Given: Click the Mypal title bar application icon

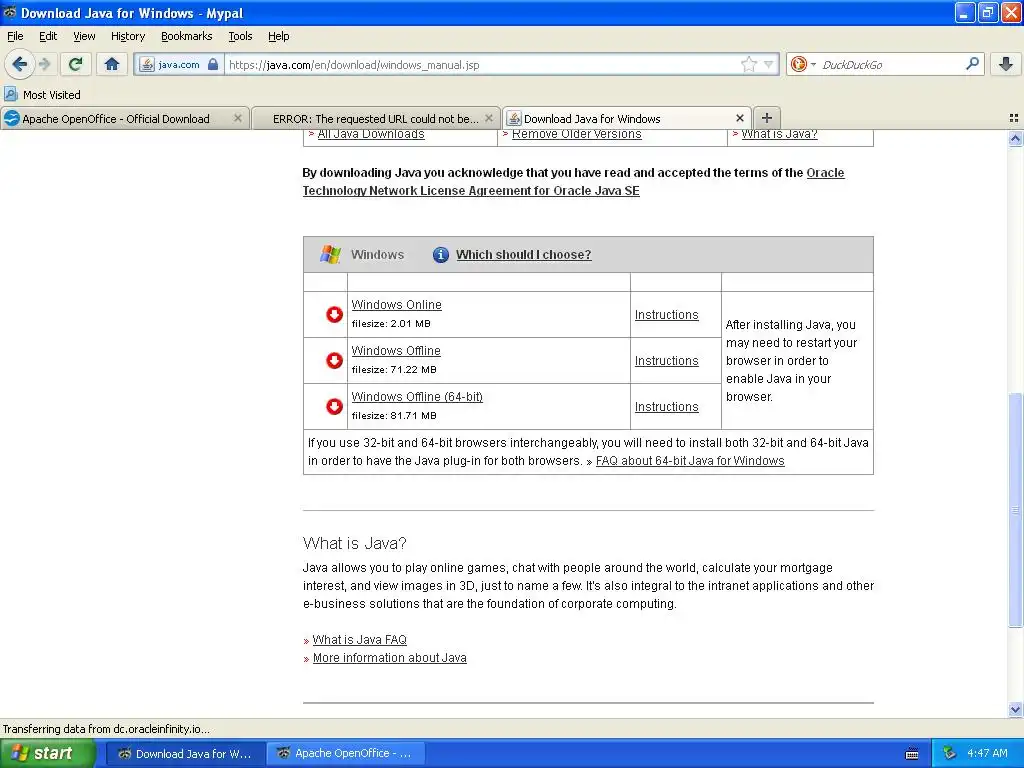Looking at the screenshot, I should tap(10, 12).
